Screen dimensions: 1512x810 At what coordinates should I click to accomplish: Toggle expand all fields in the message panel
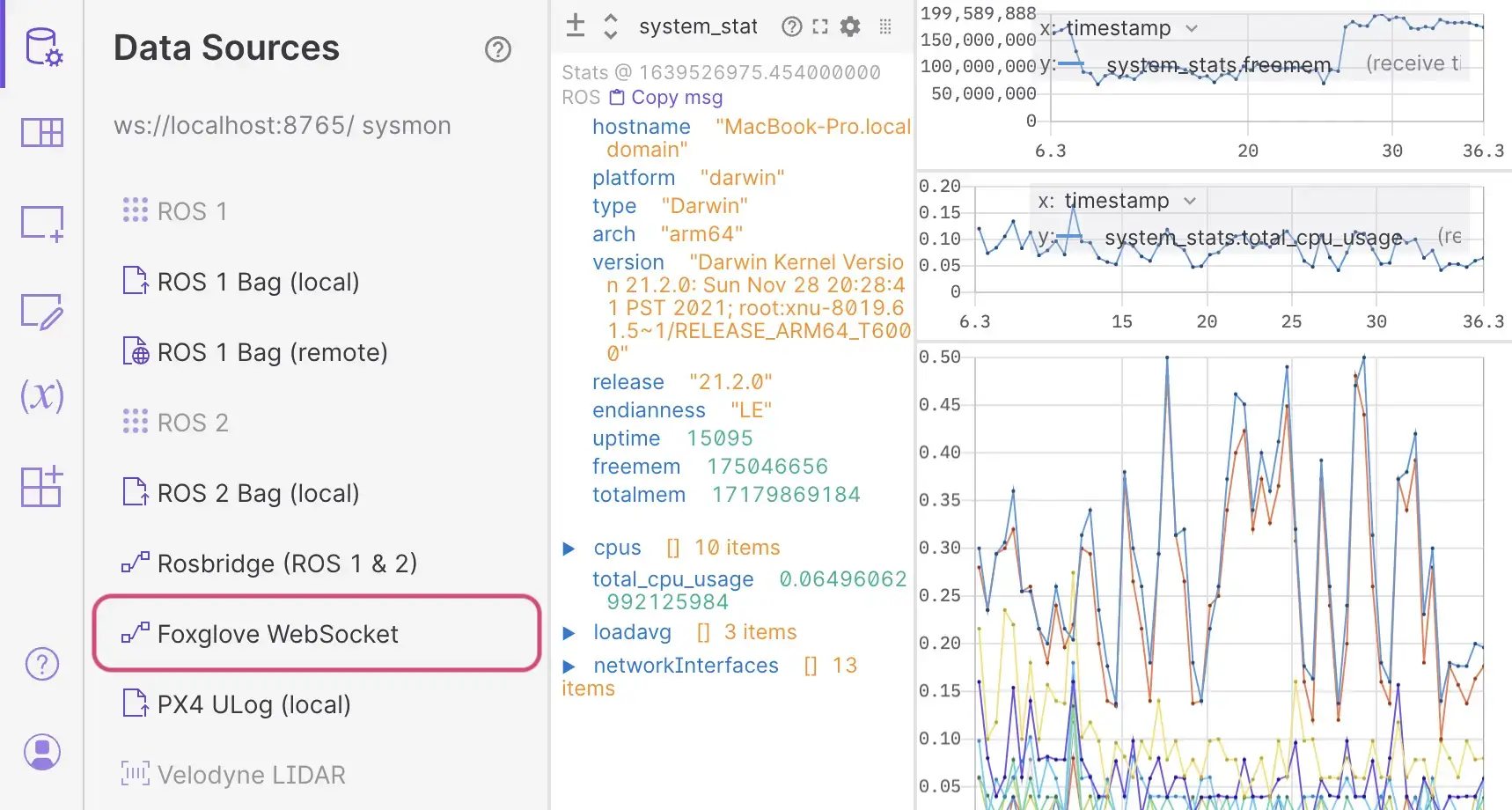click(x=610, y=26)
